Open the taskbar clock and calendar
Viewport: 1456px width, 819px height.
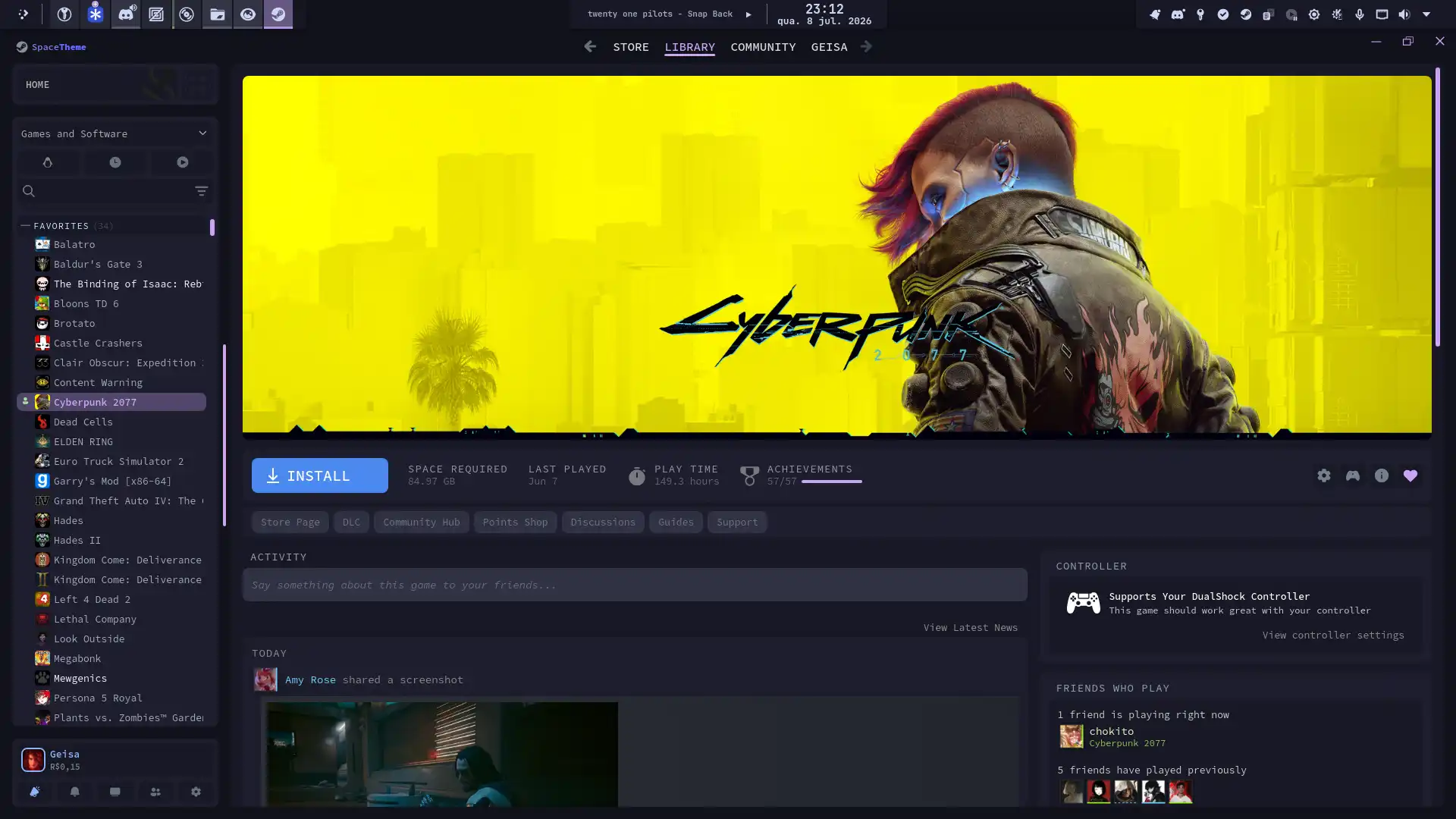824,14
